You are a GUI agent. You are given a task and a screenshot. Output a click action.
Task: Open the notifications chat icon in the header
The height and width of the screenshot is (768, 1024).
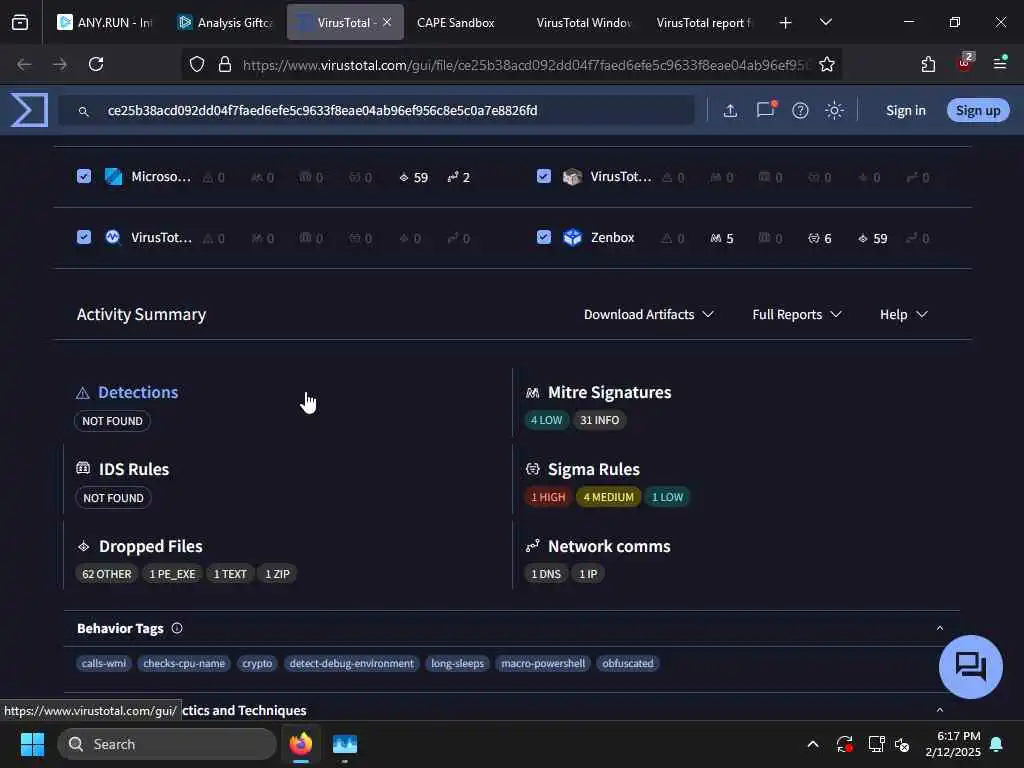tap(766, 109)
